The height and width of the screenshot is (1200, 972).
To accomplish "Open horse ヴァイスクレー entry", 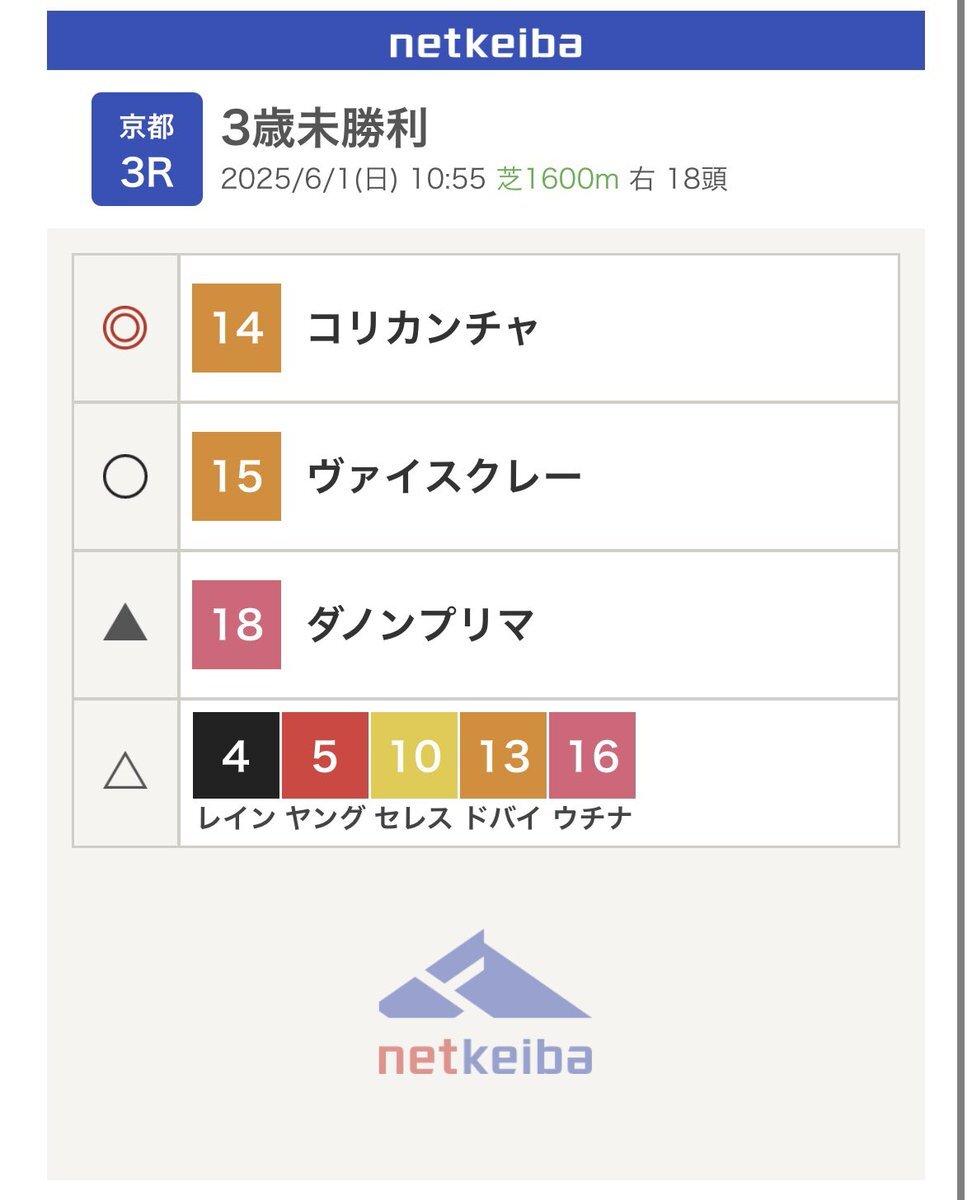I will click(x=444, y=476).
